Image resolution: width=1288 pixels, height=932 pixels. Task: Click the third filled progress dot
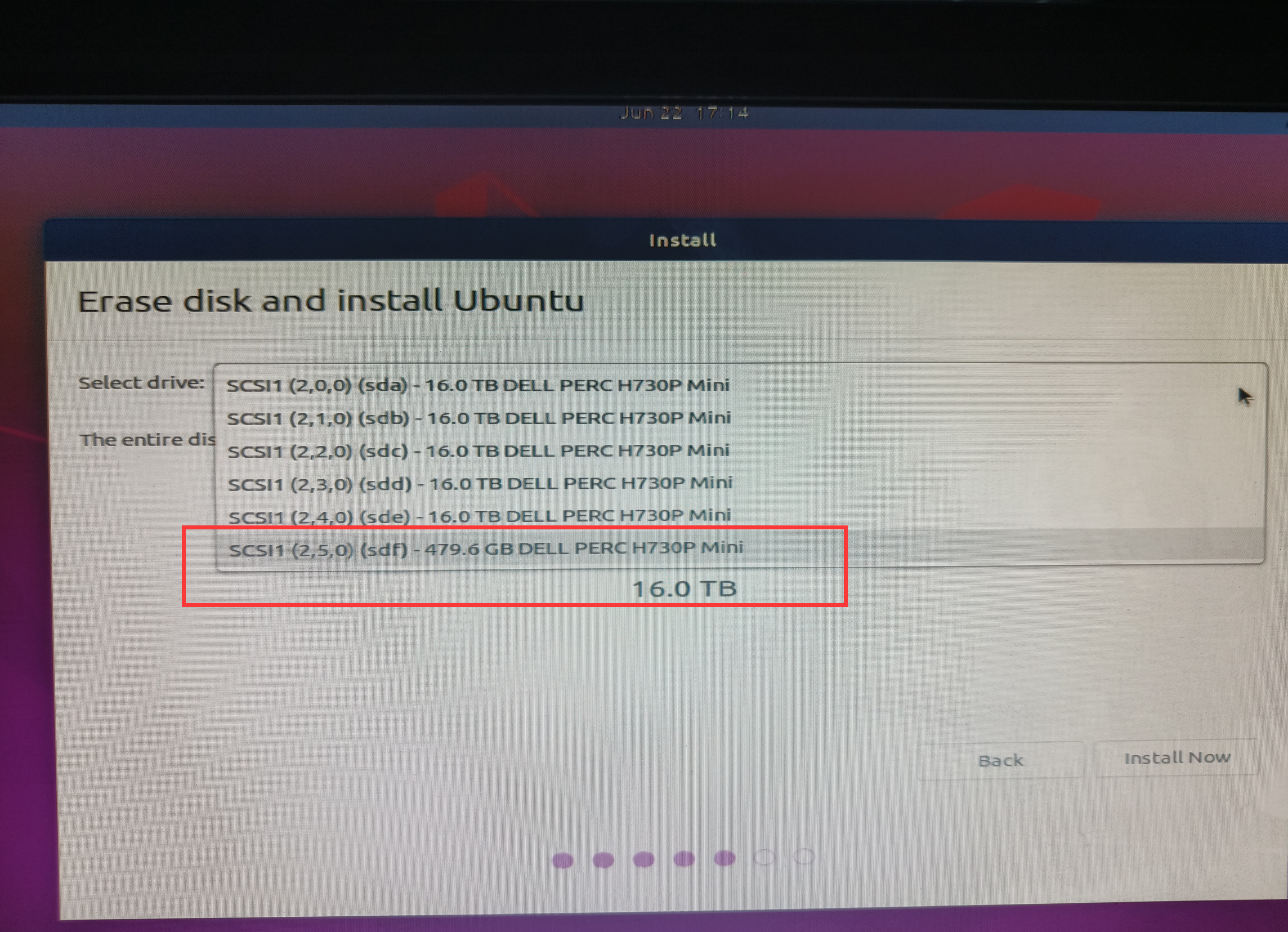click(643, 859)
